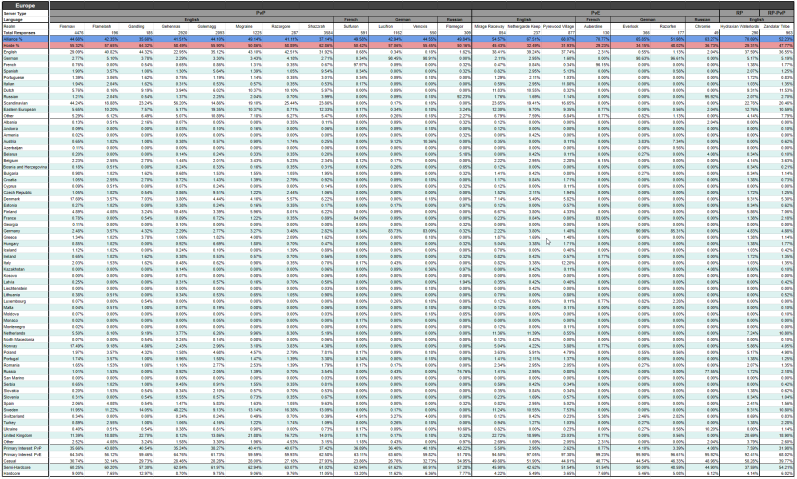Select the Scandinavian row label
Image resolution: width=797 pixels, height=479 pixels.
click(x=14, y=103)
